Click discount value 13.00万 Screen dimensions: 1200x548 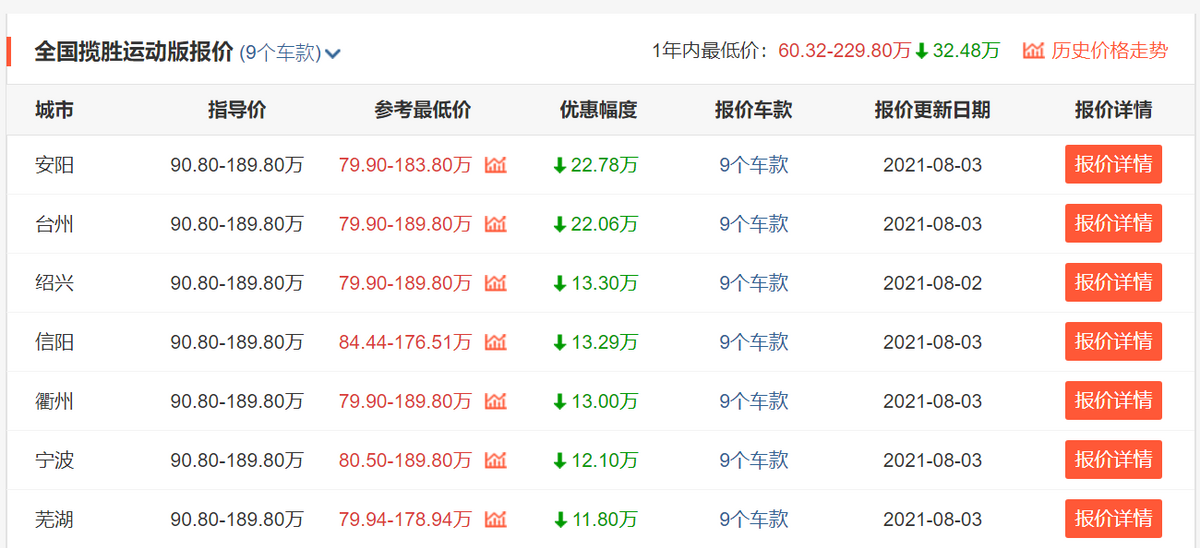pyautogui.click(x=604, y=401)
